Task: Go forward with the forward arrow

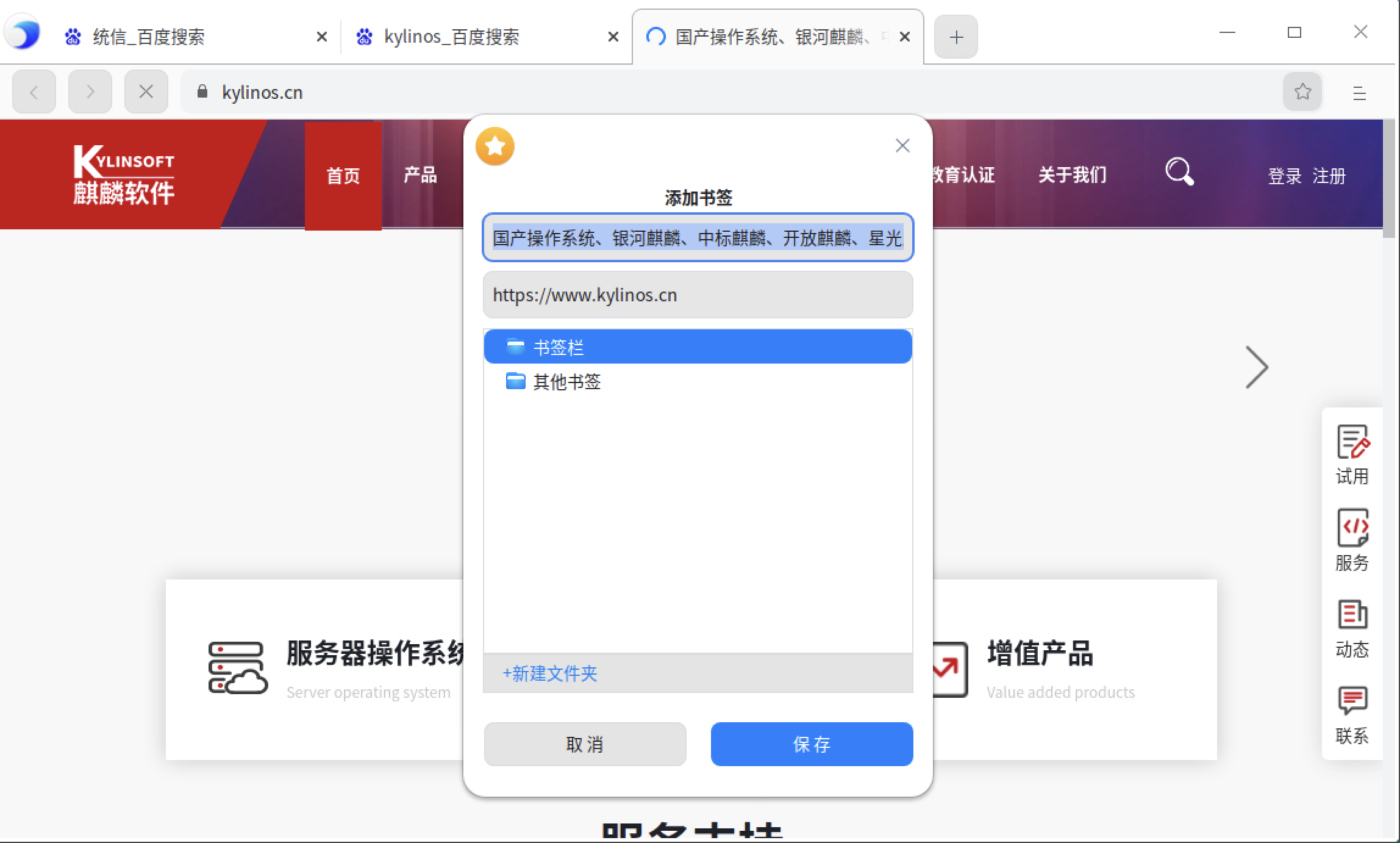Action: coord(90,91)
